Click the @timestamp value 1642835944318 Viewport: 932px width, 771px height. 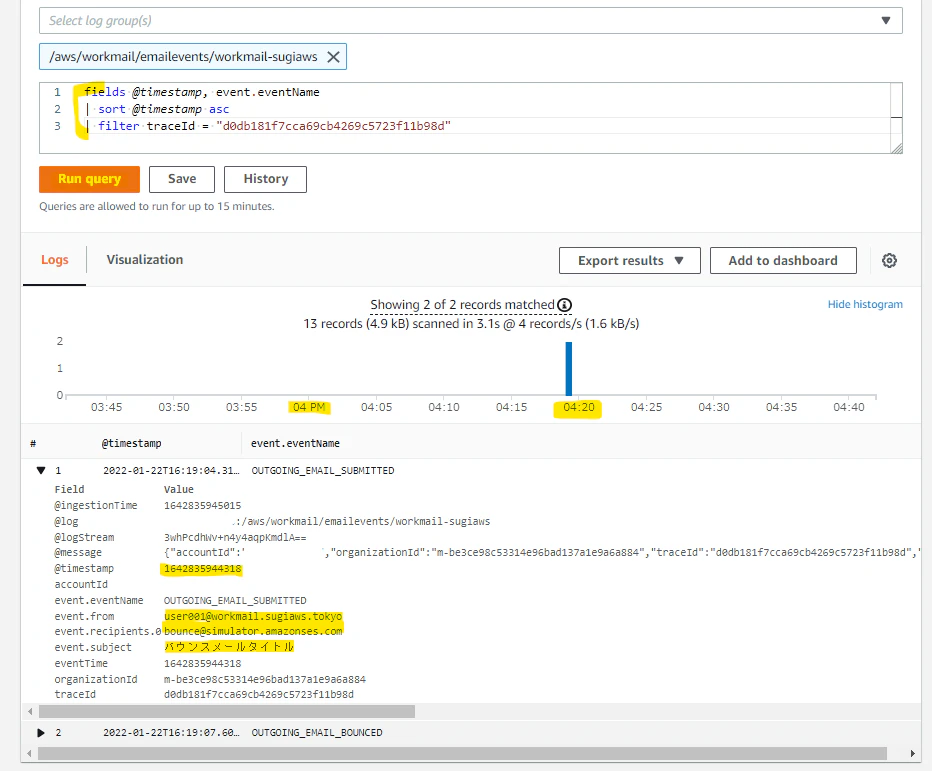pyautogui.click(x=203, y=569)
